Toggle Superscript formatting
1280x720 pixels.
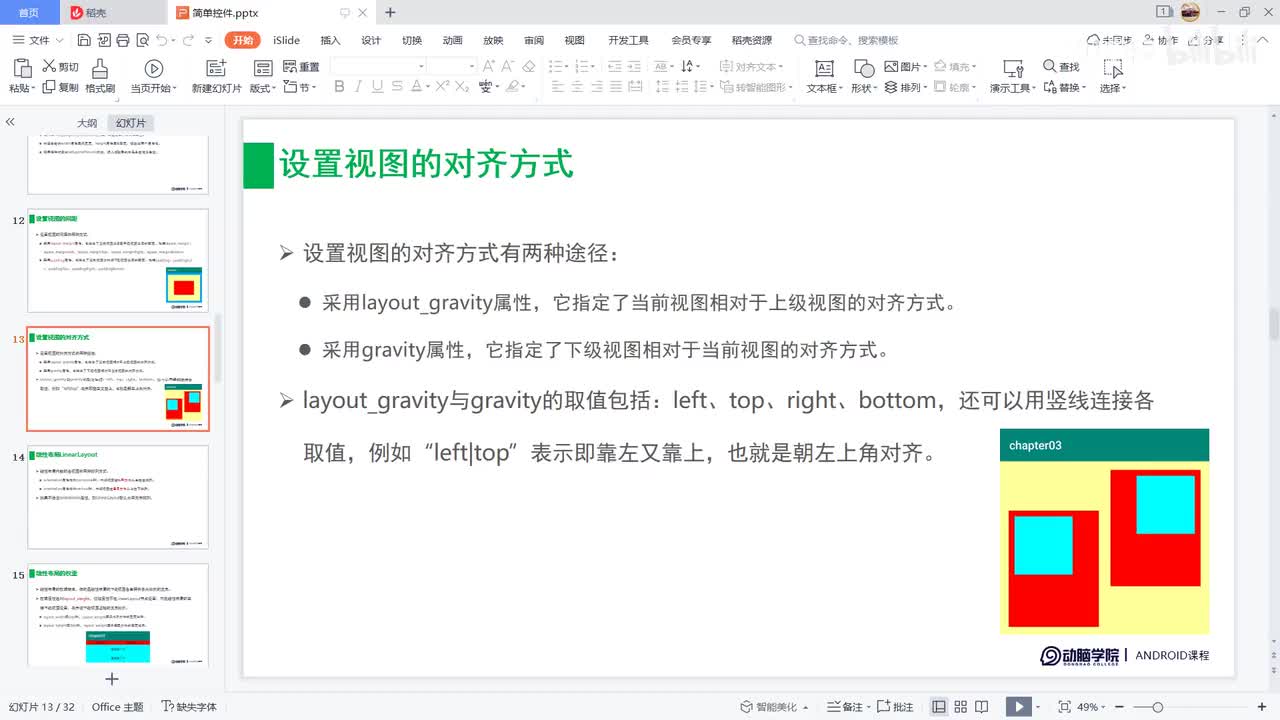(x=441, y=87)
